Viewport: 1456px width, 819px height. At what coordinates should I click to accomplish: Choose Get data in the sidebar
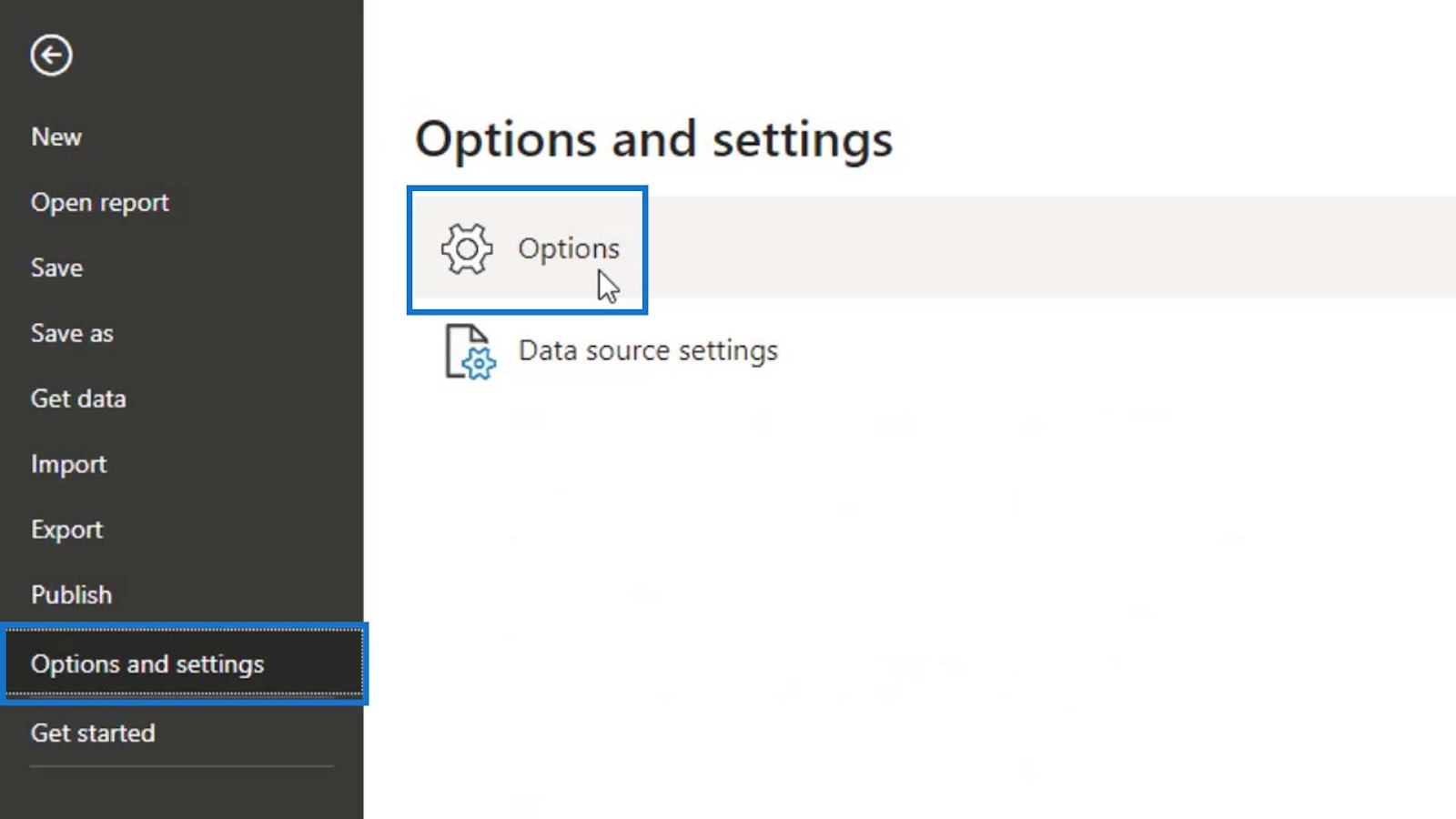pyautogui.click(x=78, y=399)
